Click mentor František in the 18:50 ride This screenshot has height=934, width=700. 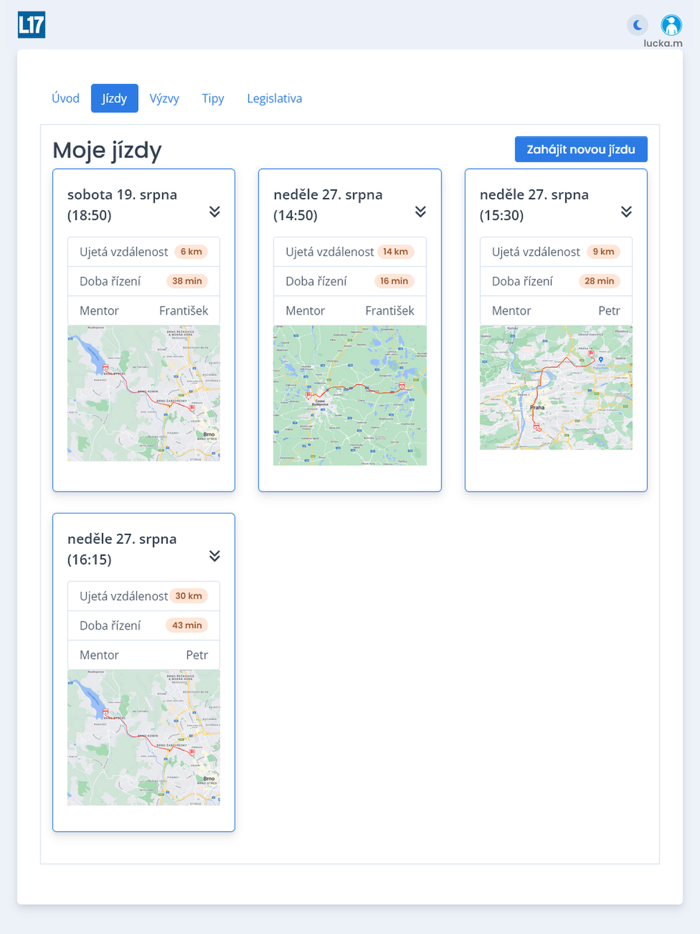(183, 310)
